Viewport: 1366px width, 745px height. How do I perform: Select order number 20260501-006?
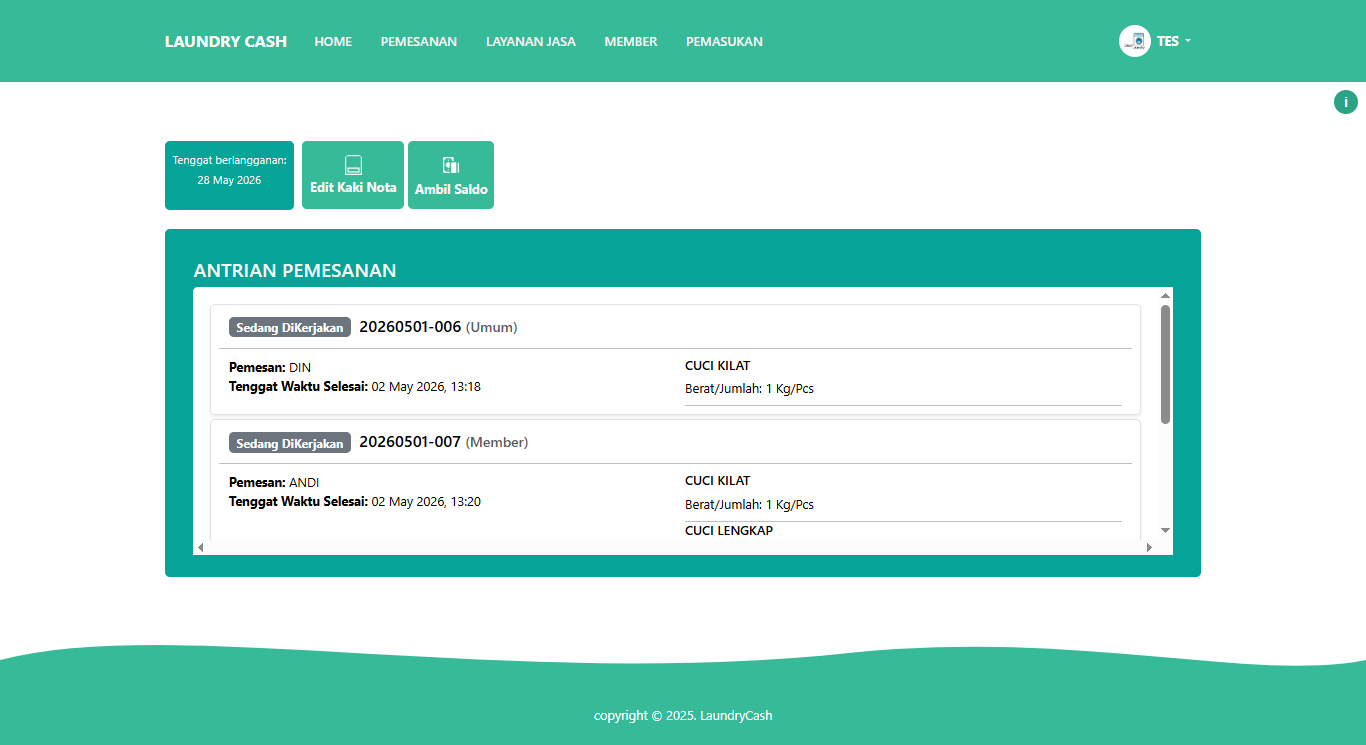click(410, 326)
